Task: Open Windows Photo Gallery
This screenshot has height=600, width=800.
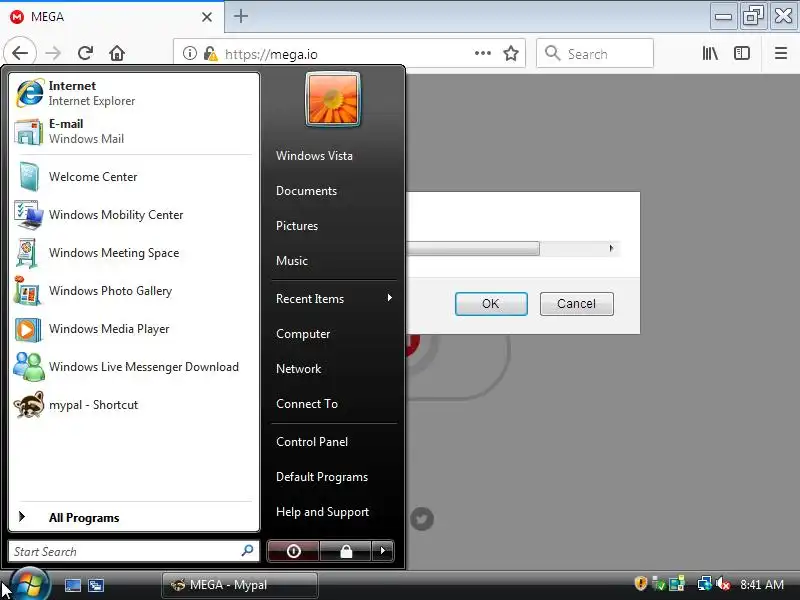Action: pos(134,291)
